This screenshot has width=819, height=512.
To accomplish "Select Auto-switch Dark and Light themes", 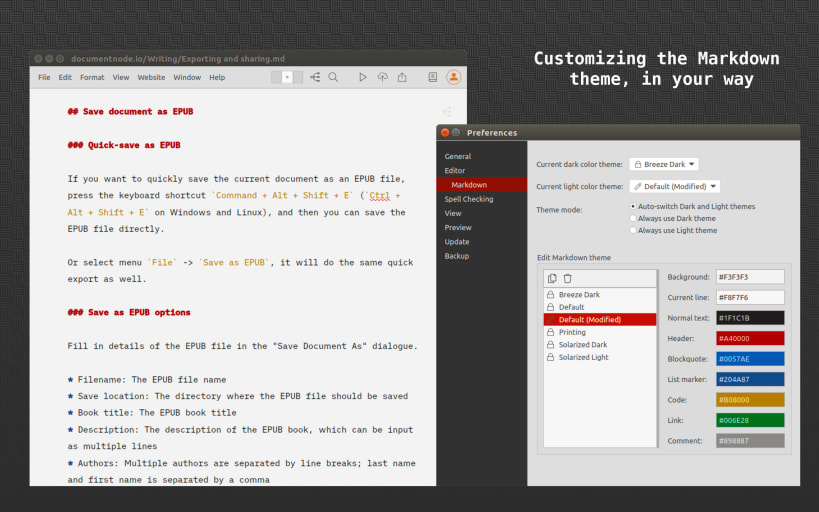I will (x=633, y=206).
